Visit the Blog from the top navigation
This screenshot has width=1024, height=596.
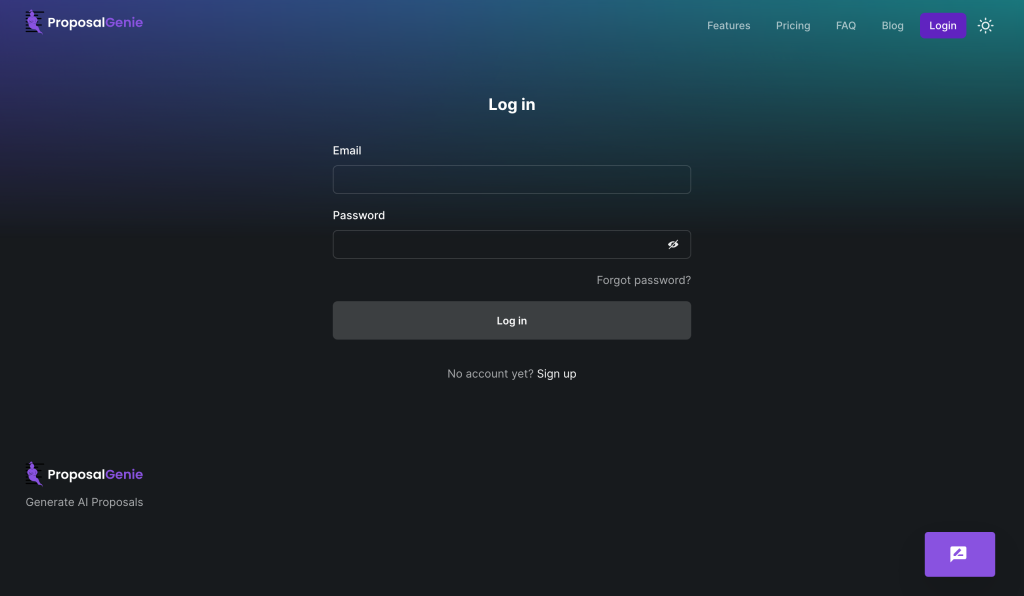point(892,26)
